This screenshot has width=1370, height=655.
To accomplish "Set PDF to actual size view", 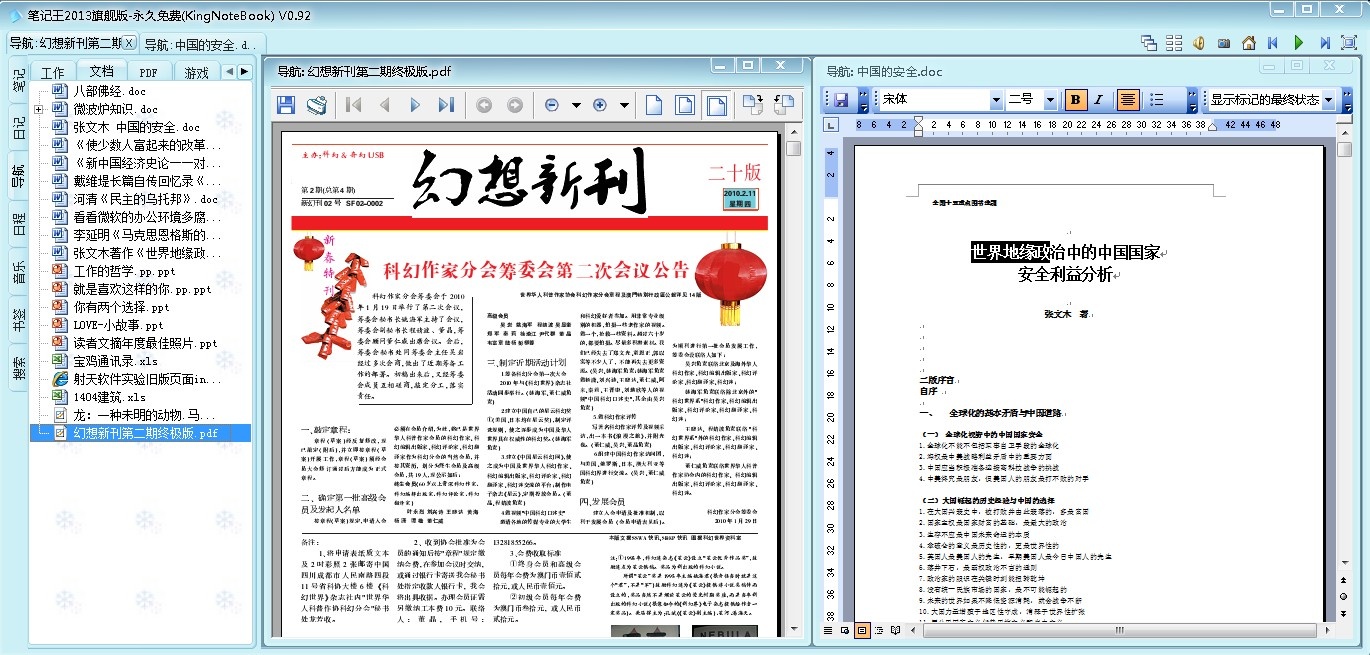I will [654, 105].
